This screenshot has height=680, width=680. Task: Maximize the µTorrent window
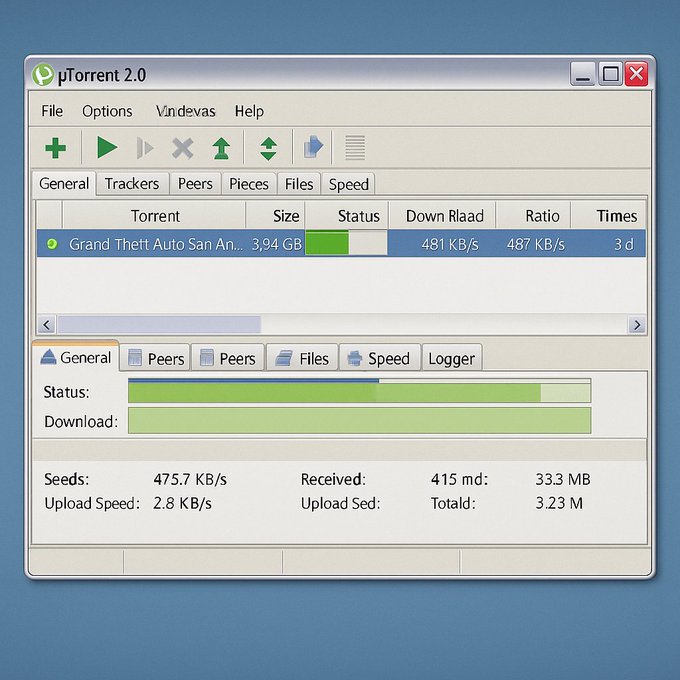[611, 74]
